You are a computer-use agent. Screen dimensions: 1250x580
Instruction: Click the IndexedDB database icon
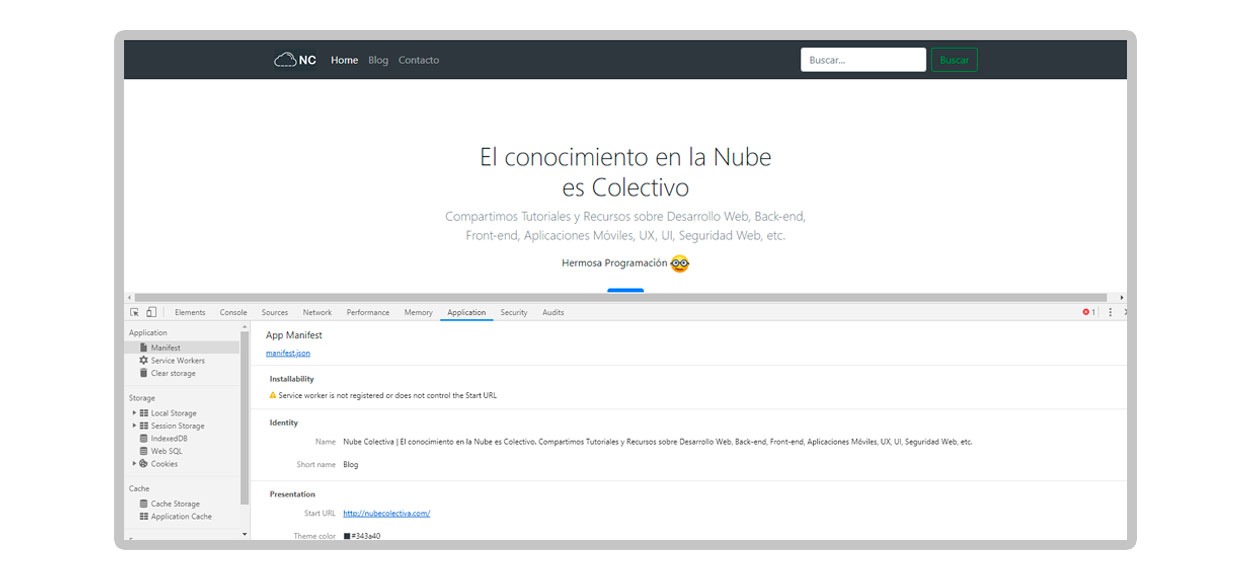coord(144,438)
